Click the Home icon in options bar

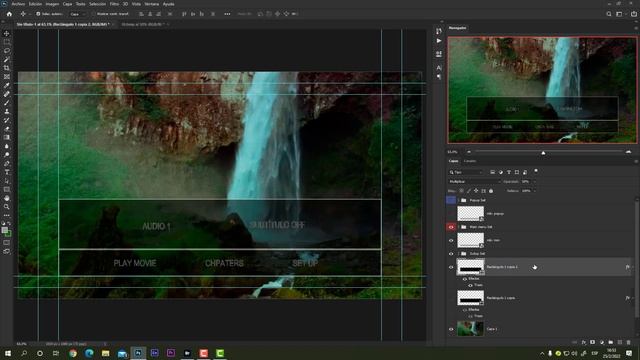click(9, 14)
